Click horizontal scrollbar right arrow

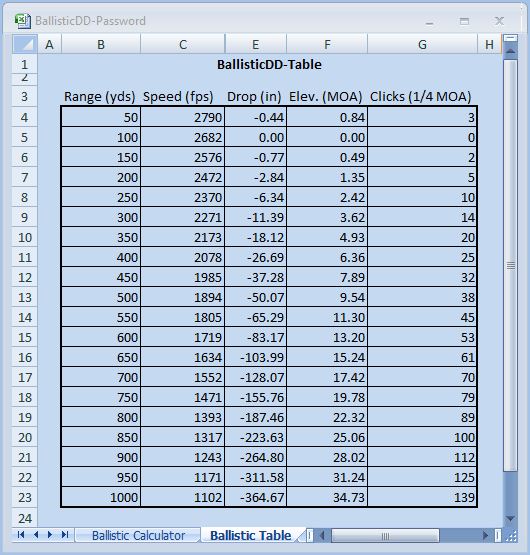click(485, 535)
